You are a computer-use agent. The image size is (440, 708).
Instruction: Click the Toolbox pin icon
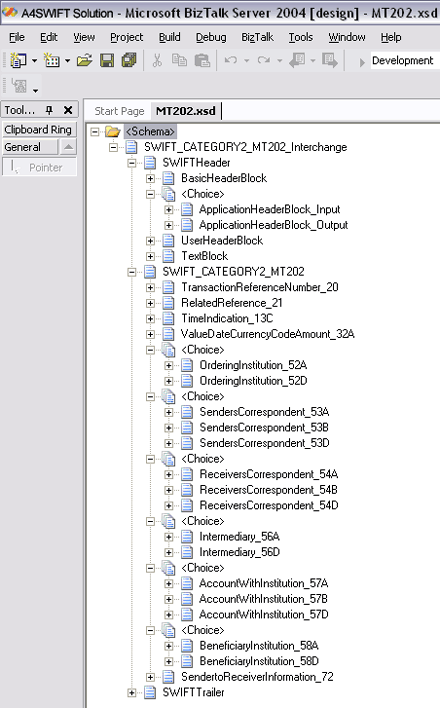tap(49, 110)
